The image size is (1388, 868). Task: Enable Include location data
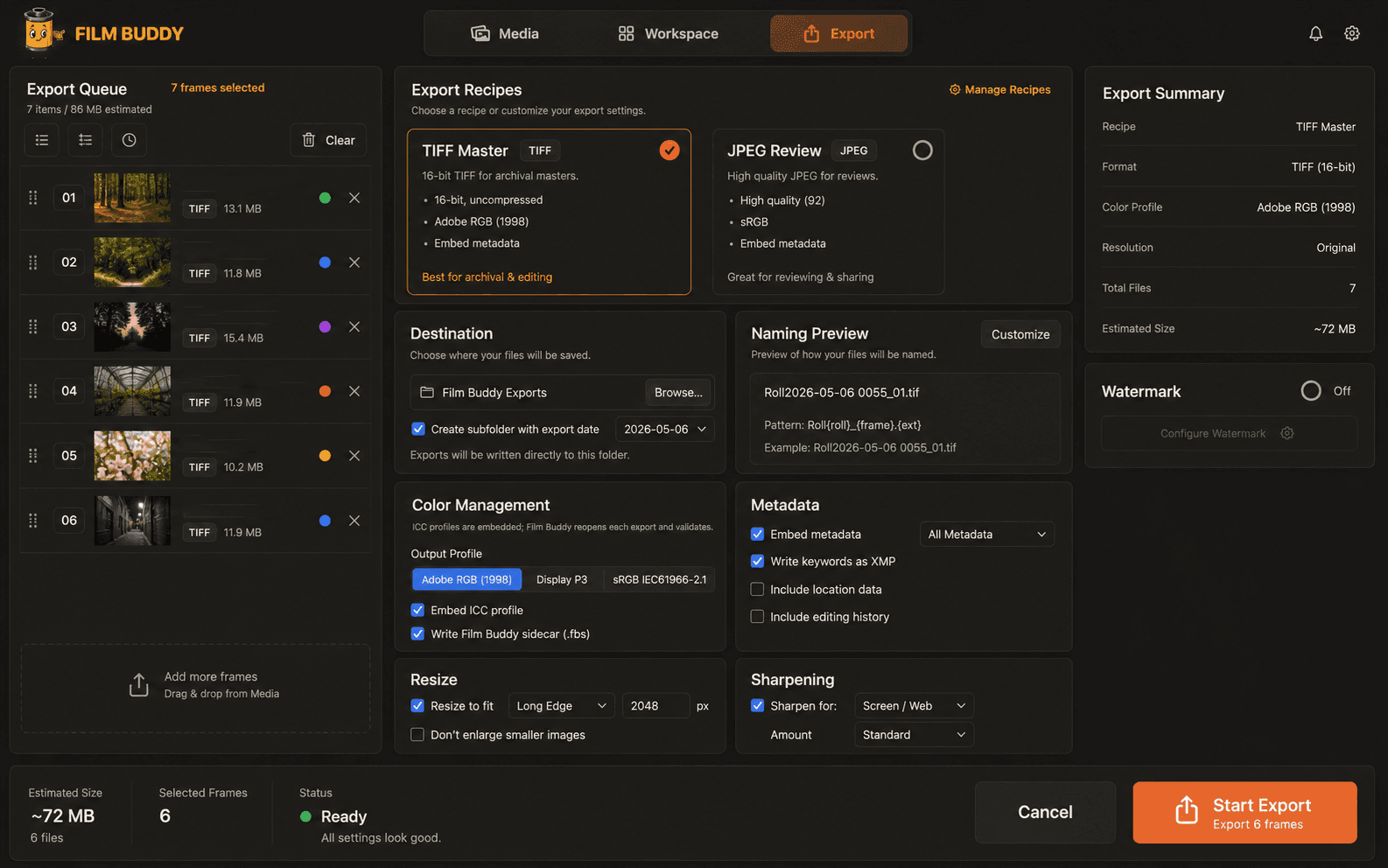click(758, 589)
